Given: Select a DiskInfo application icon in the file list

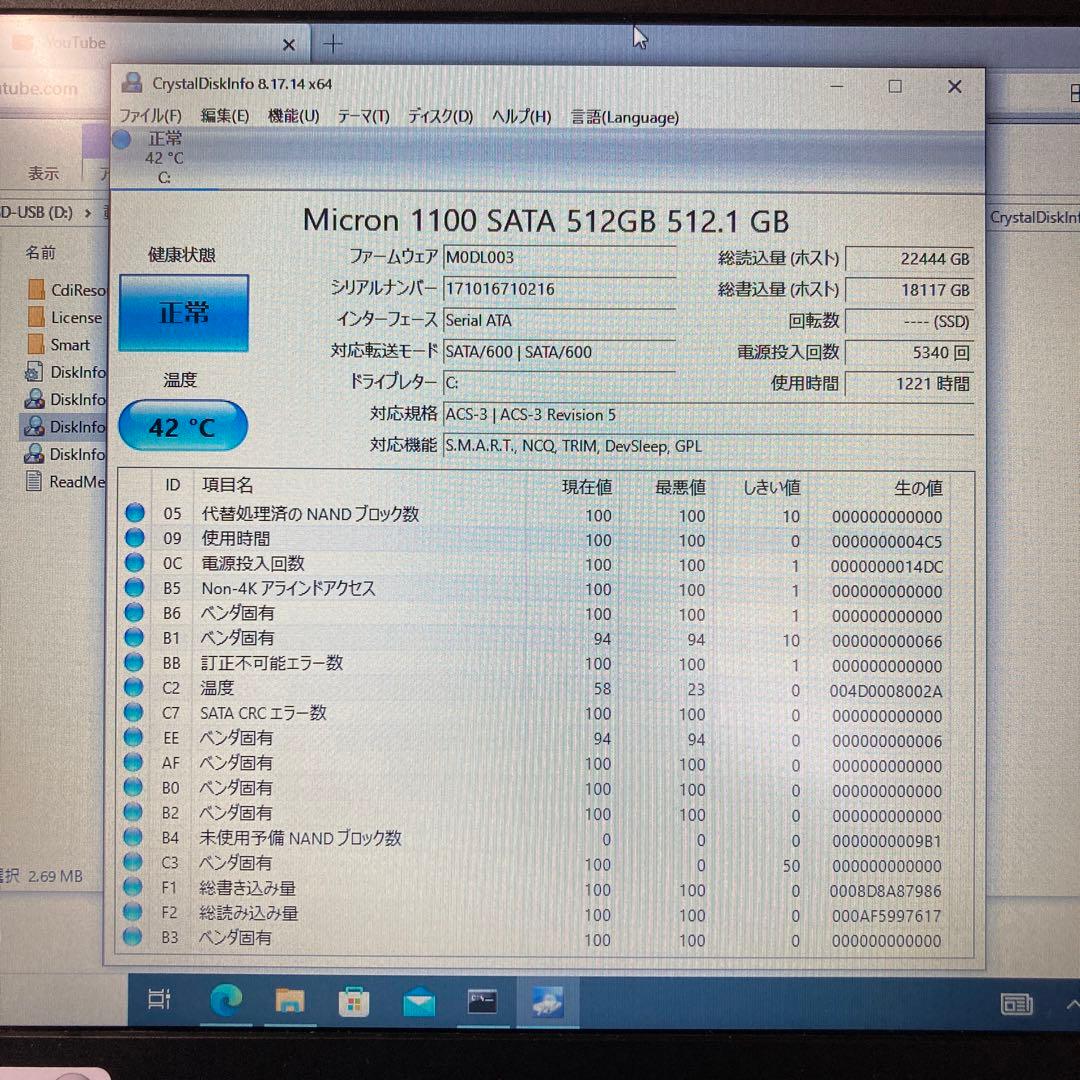Looking at the screenshot, I should coord(34,427).
